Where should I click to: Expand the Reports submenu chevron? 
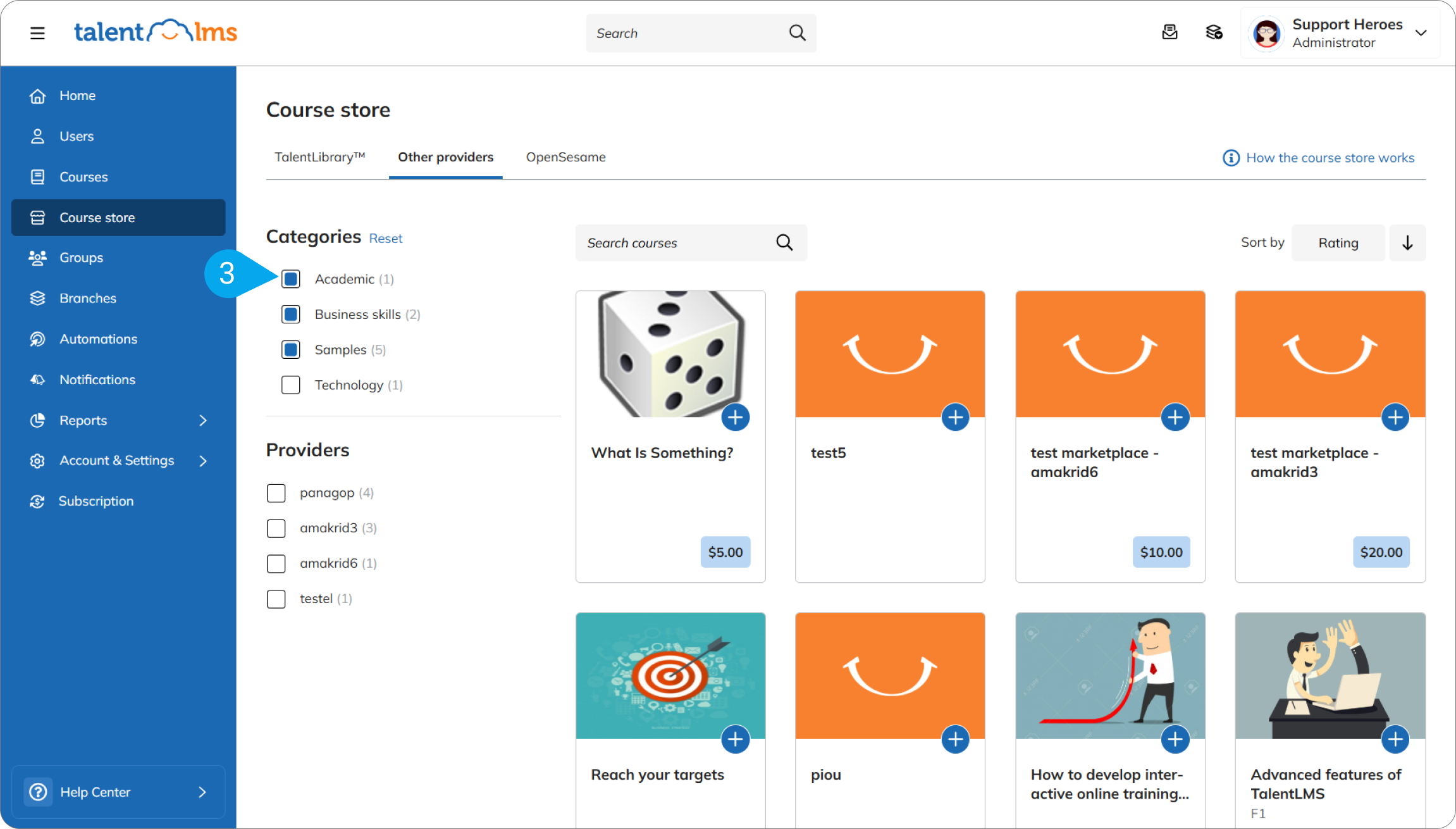tap(203, 420)
